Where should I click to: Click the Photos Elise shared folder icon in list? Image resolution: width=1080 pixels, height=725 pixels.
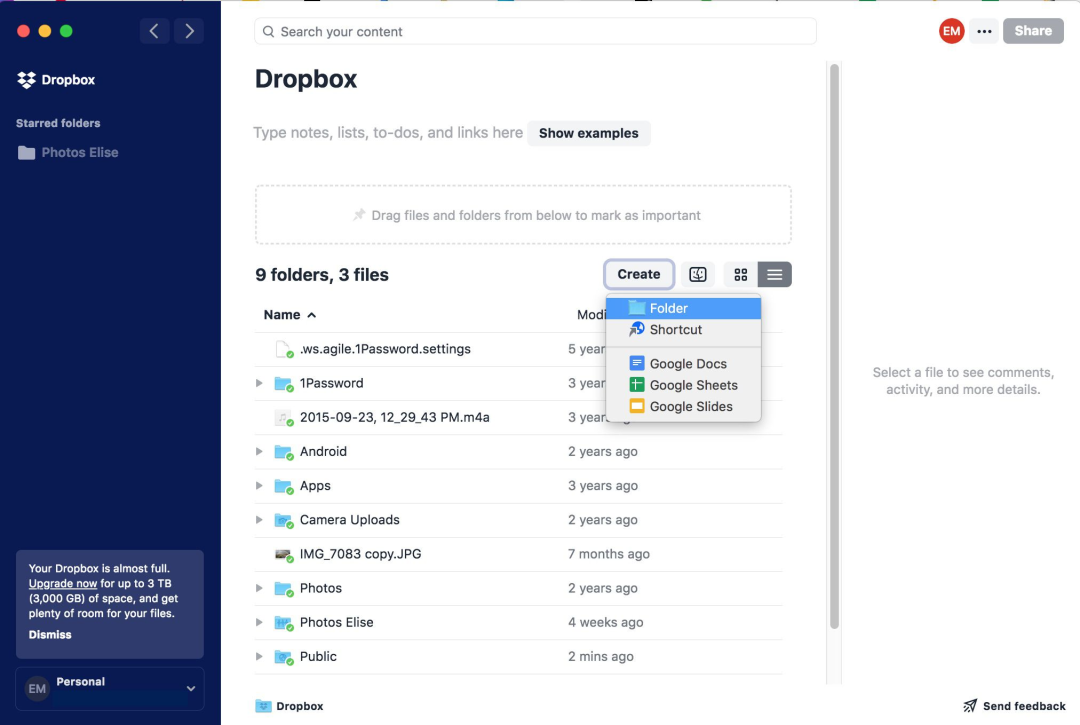tap(283, 622)
